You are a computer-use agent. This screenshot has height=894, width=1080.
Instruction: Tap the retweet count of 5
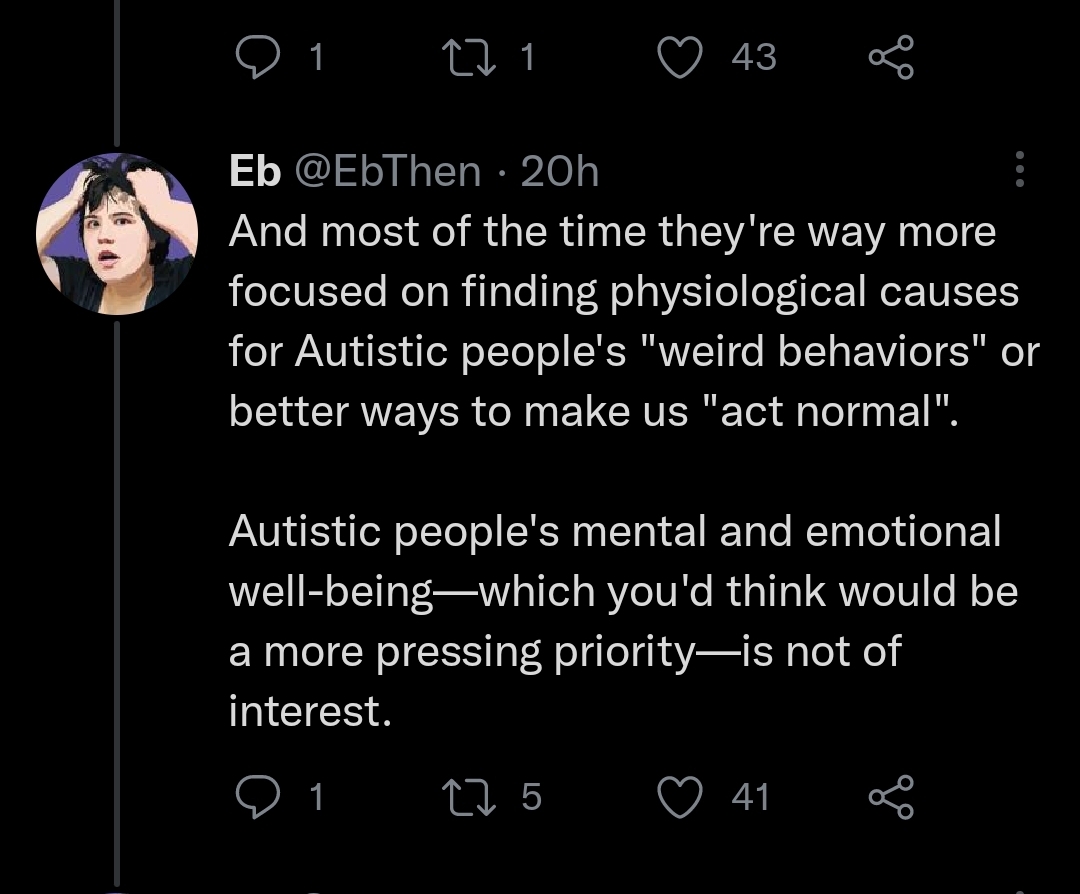pyautogui.click(x=531, y=797)
